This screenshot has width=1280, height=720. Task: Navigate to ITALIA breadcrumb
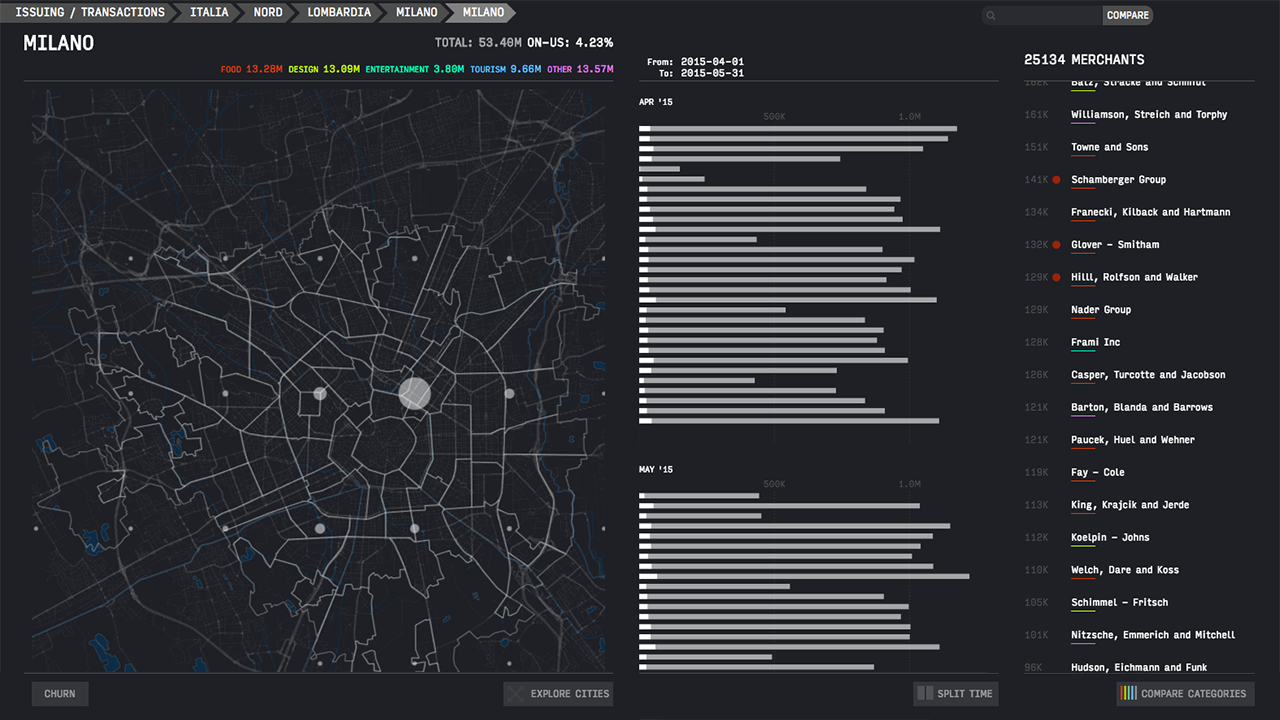pyautogui.click(x=209, y=13)
